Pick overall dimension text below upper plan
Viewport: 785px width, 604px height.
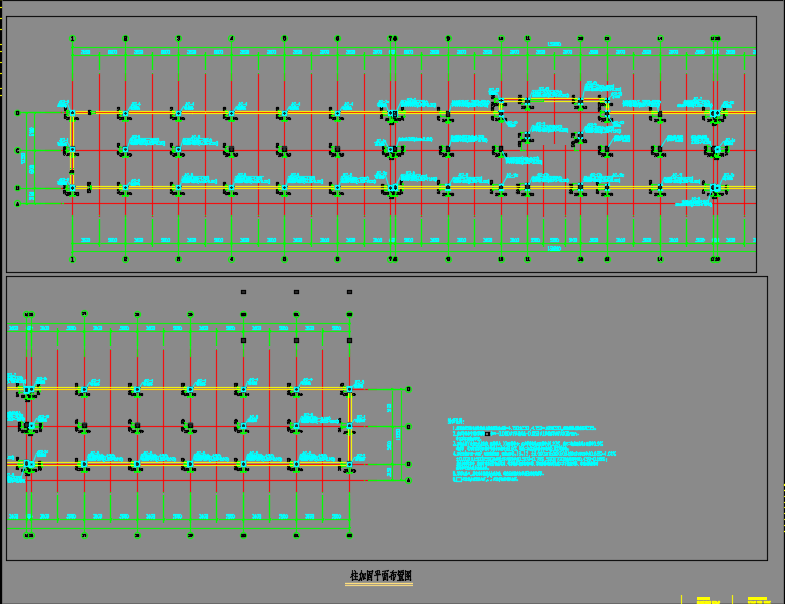click(554, 248)
